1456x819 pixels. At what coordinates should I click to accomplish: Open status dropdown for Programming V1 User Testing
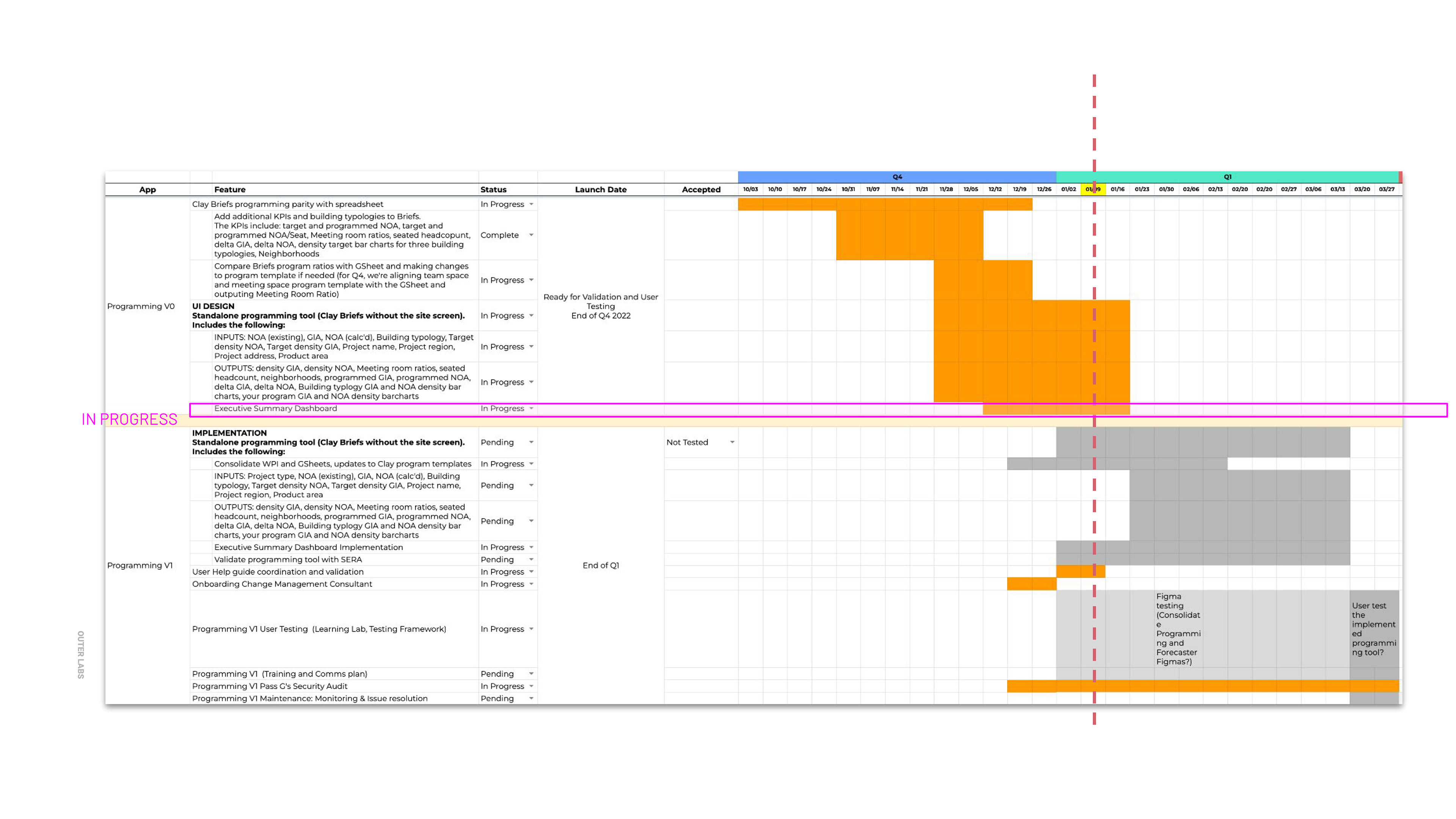click(531, 629)
